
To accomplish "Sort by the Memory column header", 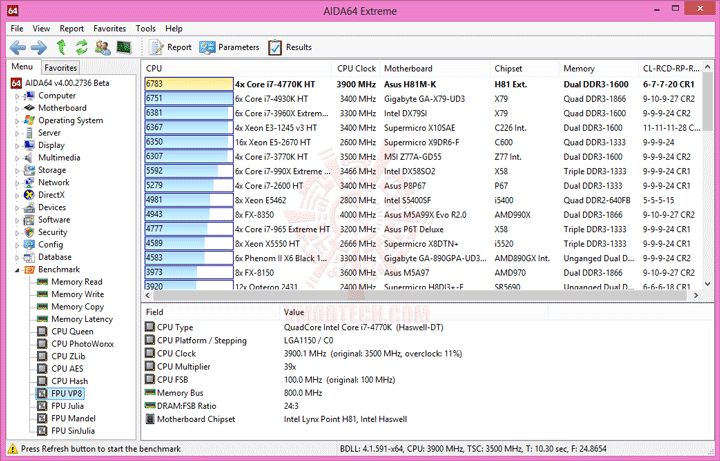I will pos(598,68).
